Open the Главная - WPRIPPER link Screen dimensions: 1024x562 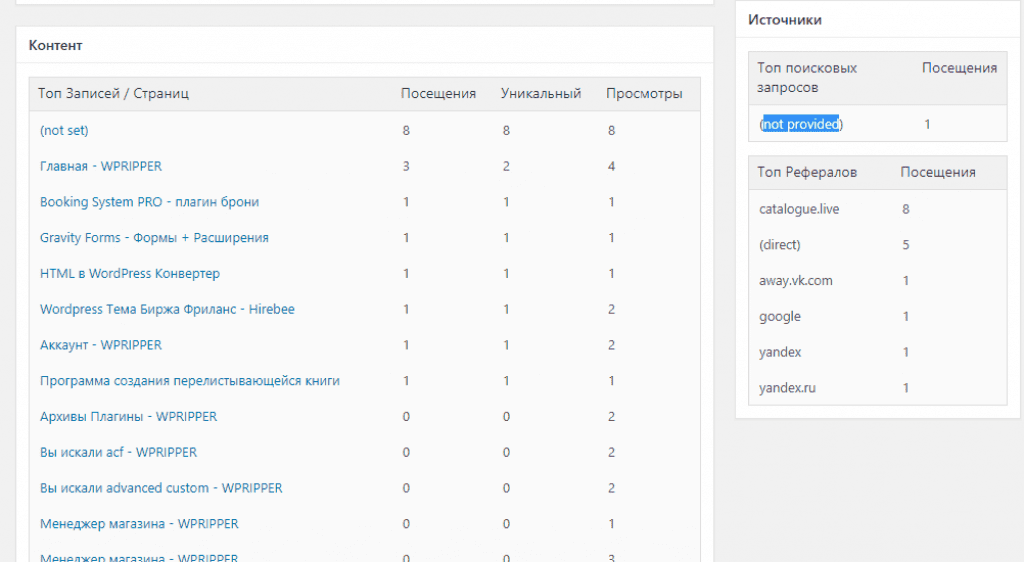(100, 166)
